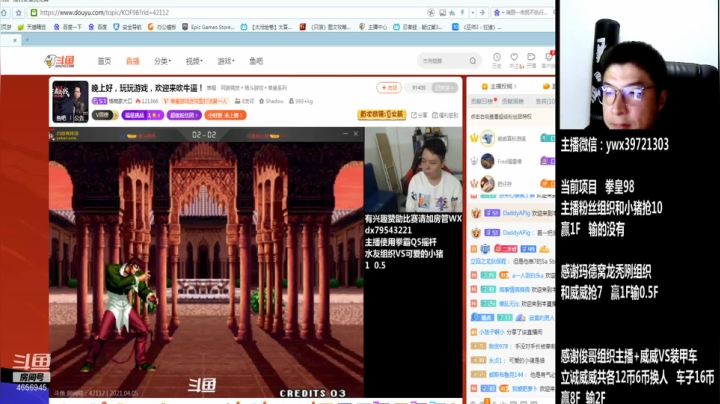Click the forward arrow in address bar

pyautogui.click(x=482, y=13)
